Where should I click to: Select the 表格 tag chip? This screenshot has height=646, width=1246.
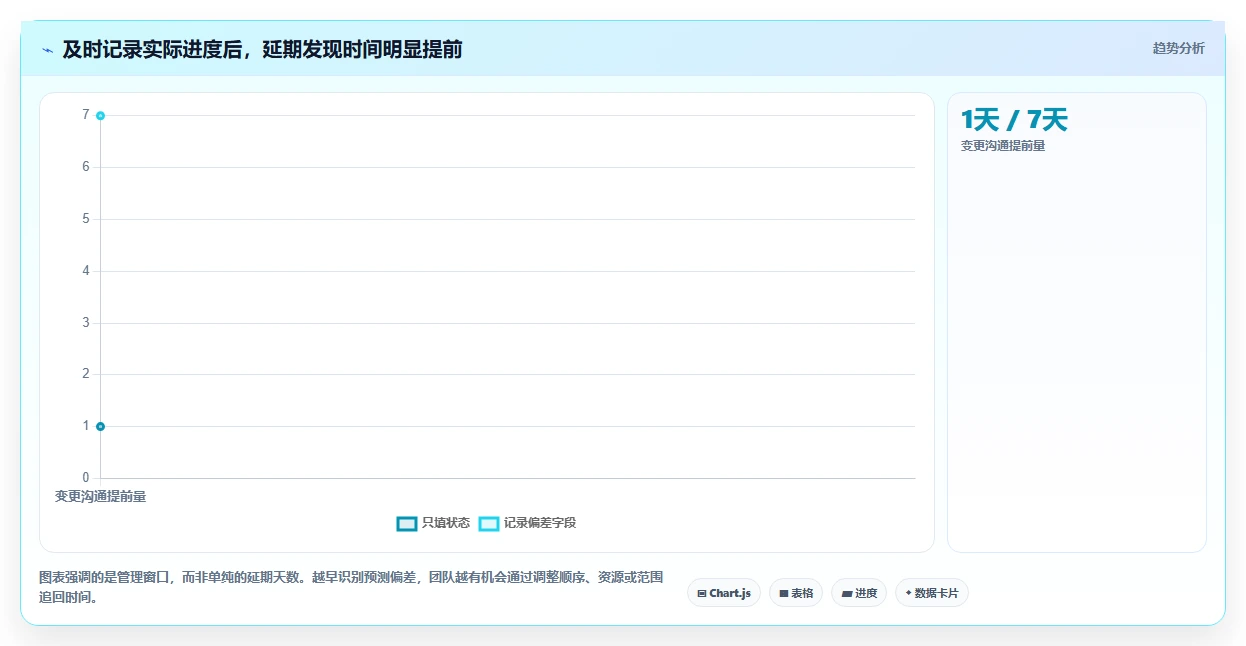pyautogui.click(x=796, y=593)
